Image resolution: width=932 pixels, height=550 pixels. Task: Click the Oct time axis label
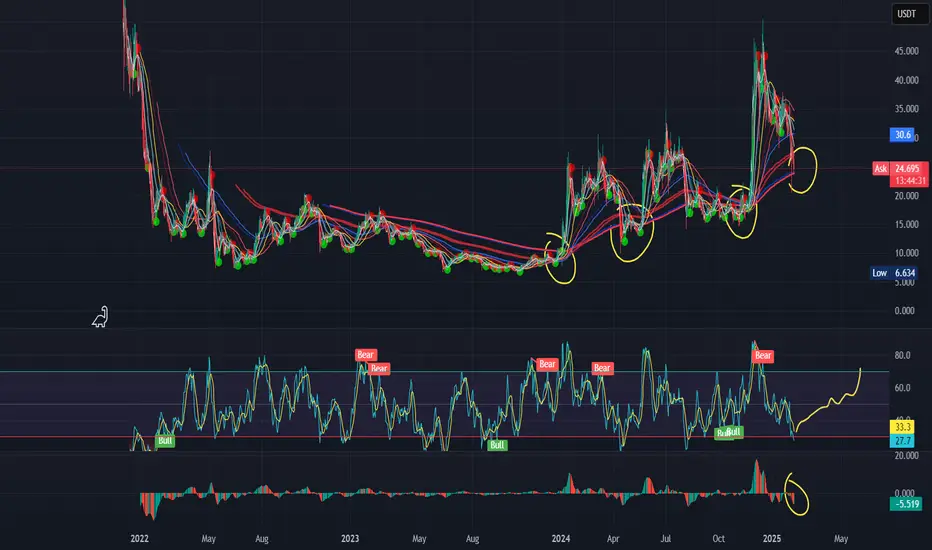point(718,539)
